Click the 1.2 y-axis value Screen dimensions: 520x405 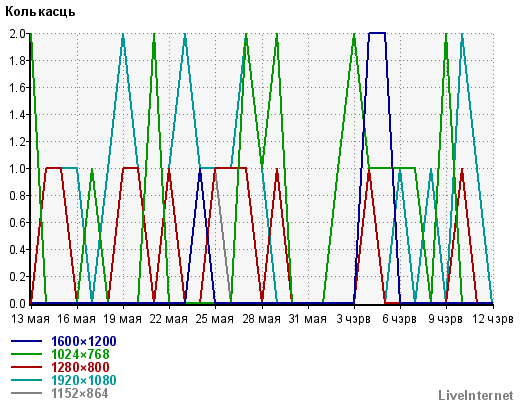pyautogui.click(x=17, y=142)
